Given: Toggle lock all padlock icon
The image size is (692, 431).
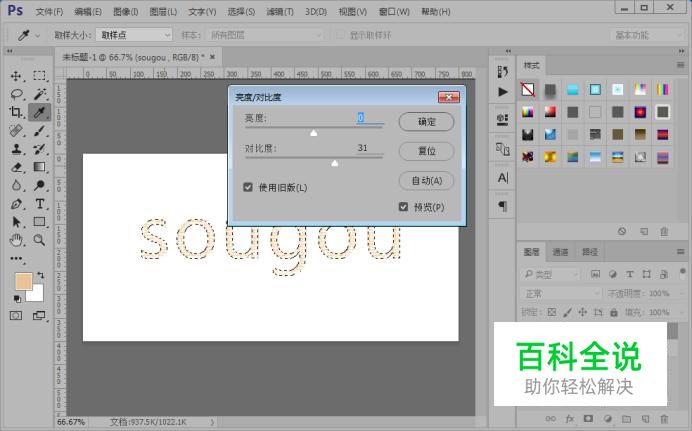Looking at the screenshot, I should click(614, 312).
